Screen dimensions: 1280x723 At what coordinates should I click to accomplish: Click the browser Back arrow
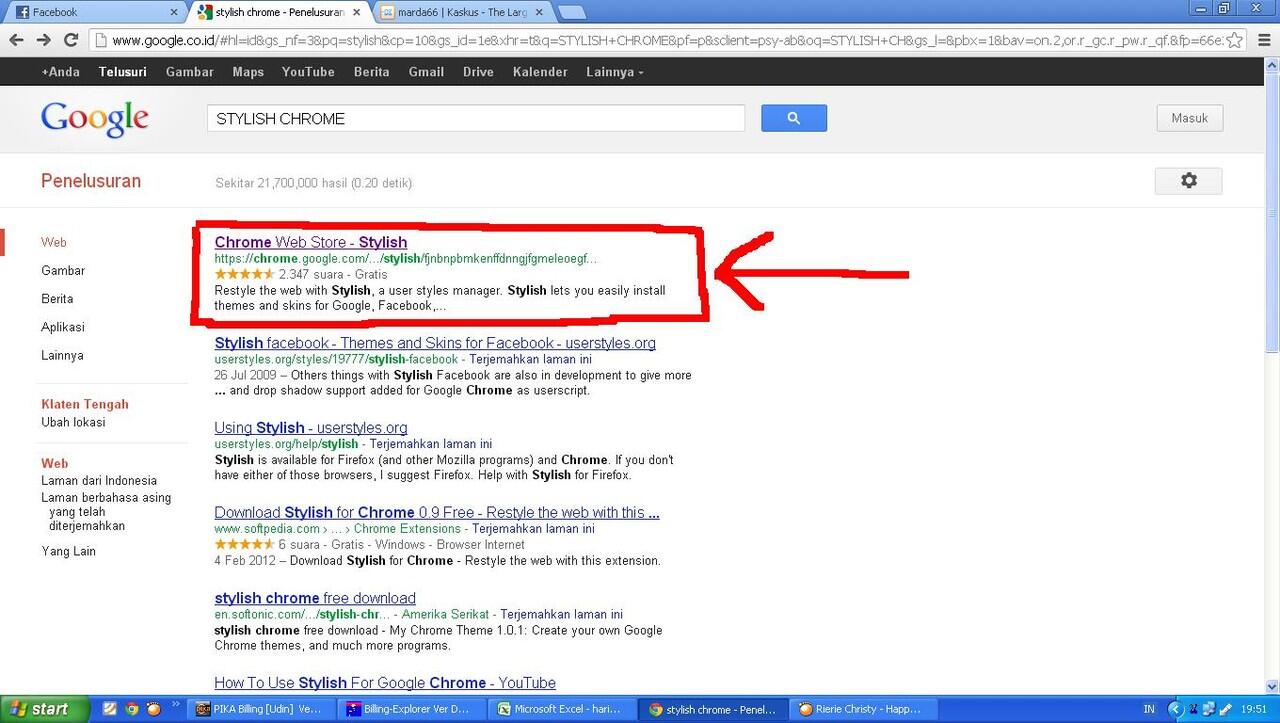tap(17, 40)
